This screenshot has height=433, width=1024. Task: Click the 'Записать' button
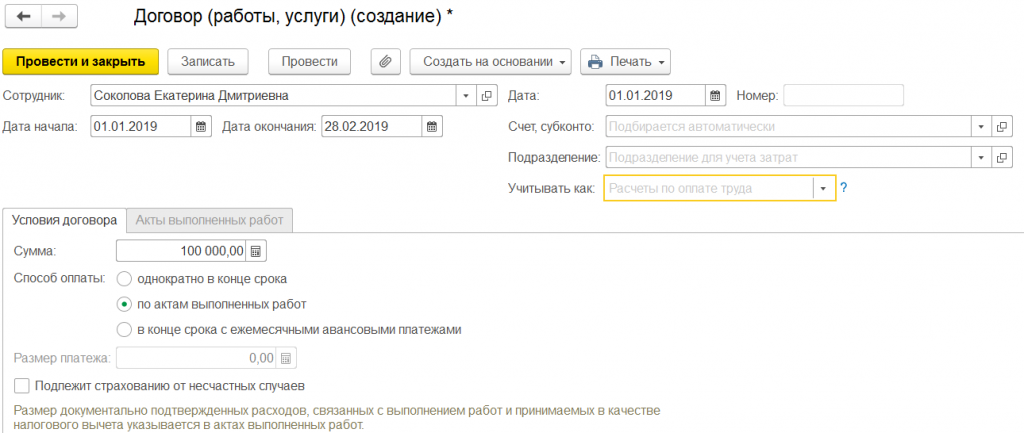click(x=207, y=61)
